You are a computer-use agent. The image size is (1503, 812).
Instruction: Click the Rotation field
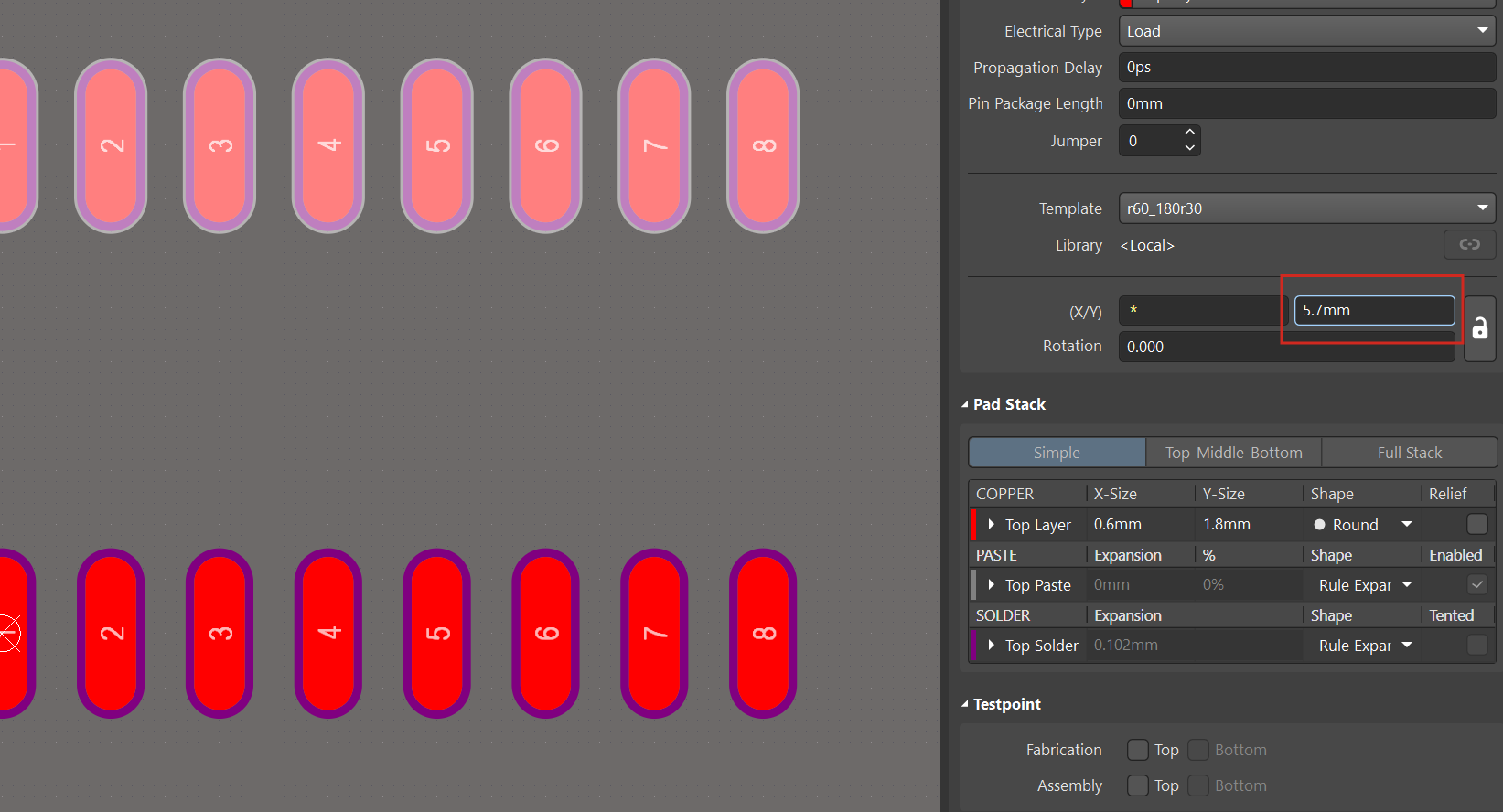tap(1286, 347)
